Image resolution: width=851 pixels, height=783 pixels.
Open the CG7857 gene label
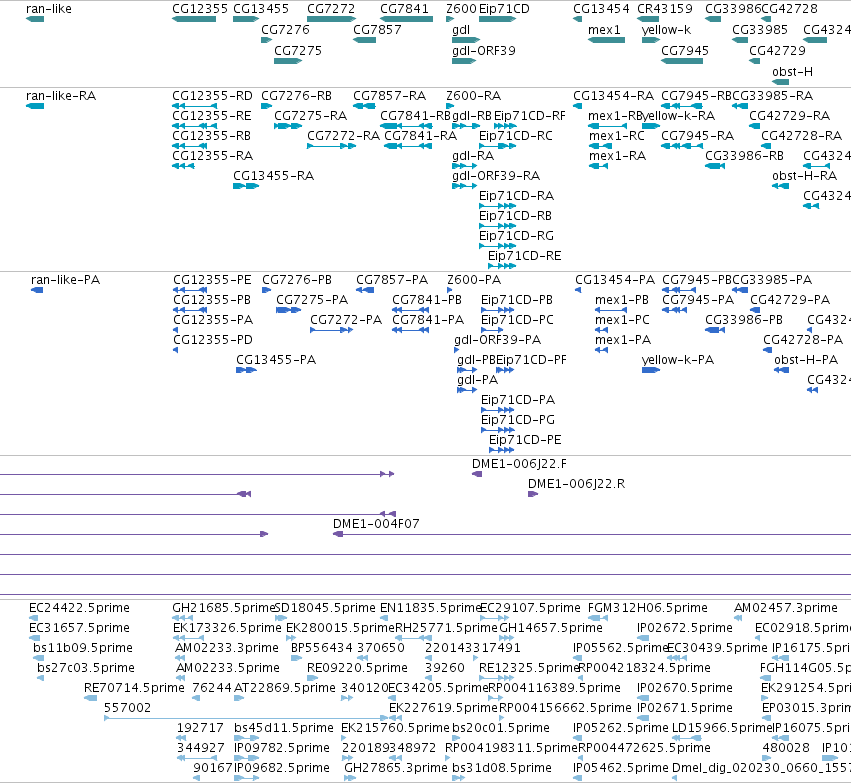[x=377, y=30]
